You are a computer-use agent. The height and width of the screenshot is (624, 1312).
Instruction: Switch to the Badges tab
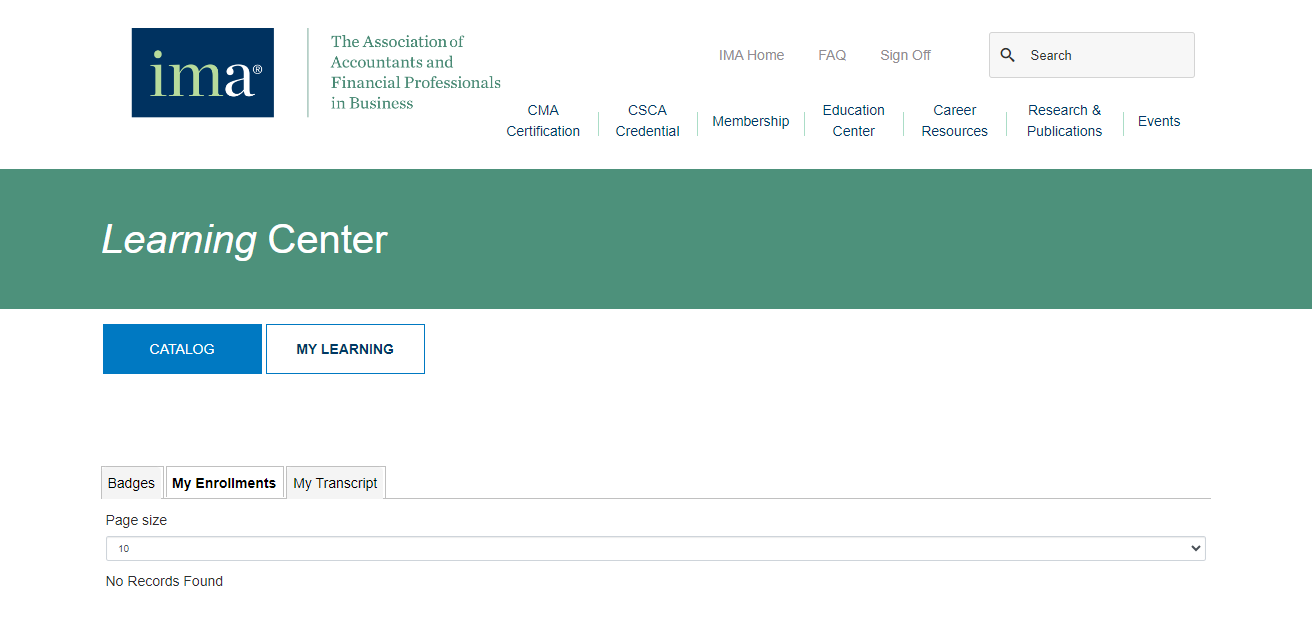tap(132, 483)
